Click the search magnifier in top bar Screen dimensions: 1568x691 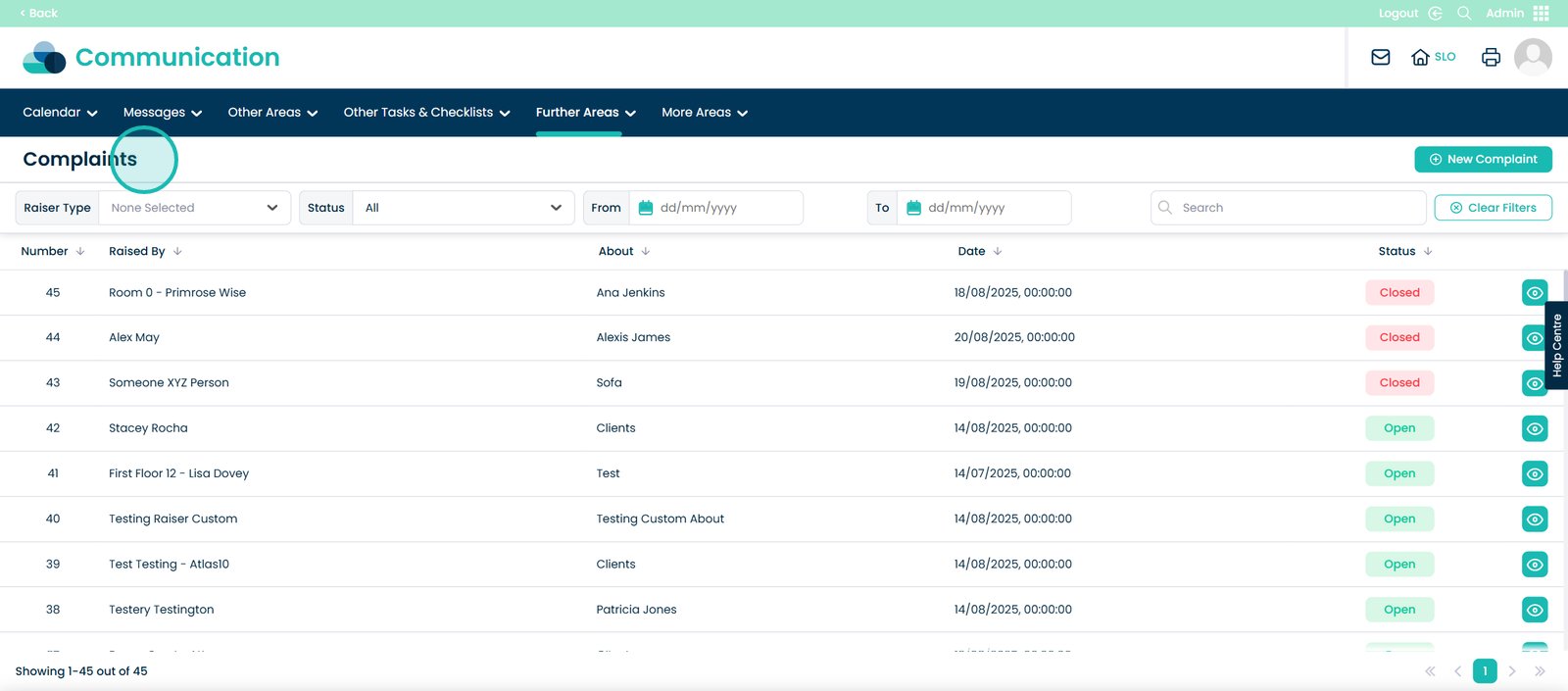click(x=1464, y=13)
